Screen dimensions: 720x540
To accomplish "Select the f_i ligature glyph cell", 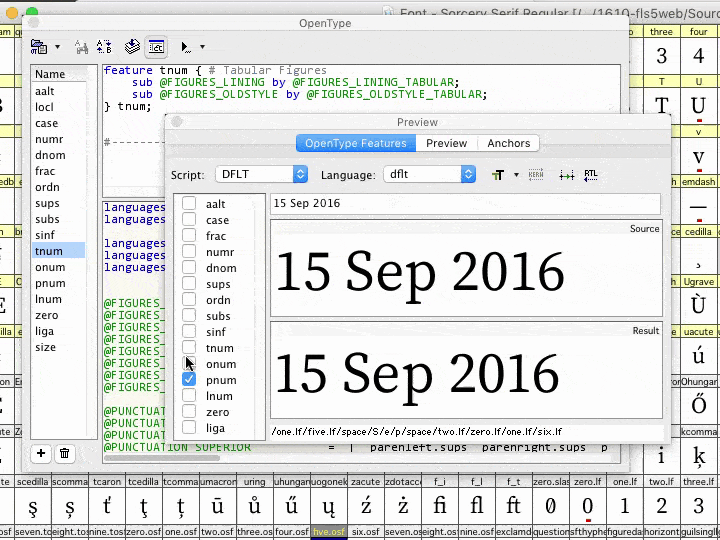I will point(439,500).
